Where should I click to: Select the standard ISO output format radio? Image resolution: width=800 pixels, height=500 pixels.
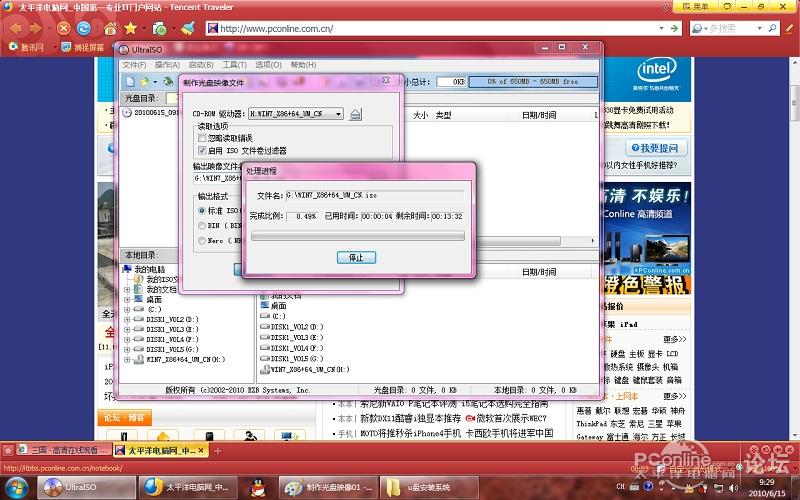click(x=203, y=211)
